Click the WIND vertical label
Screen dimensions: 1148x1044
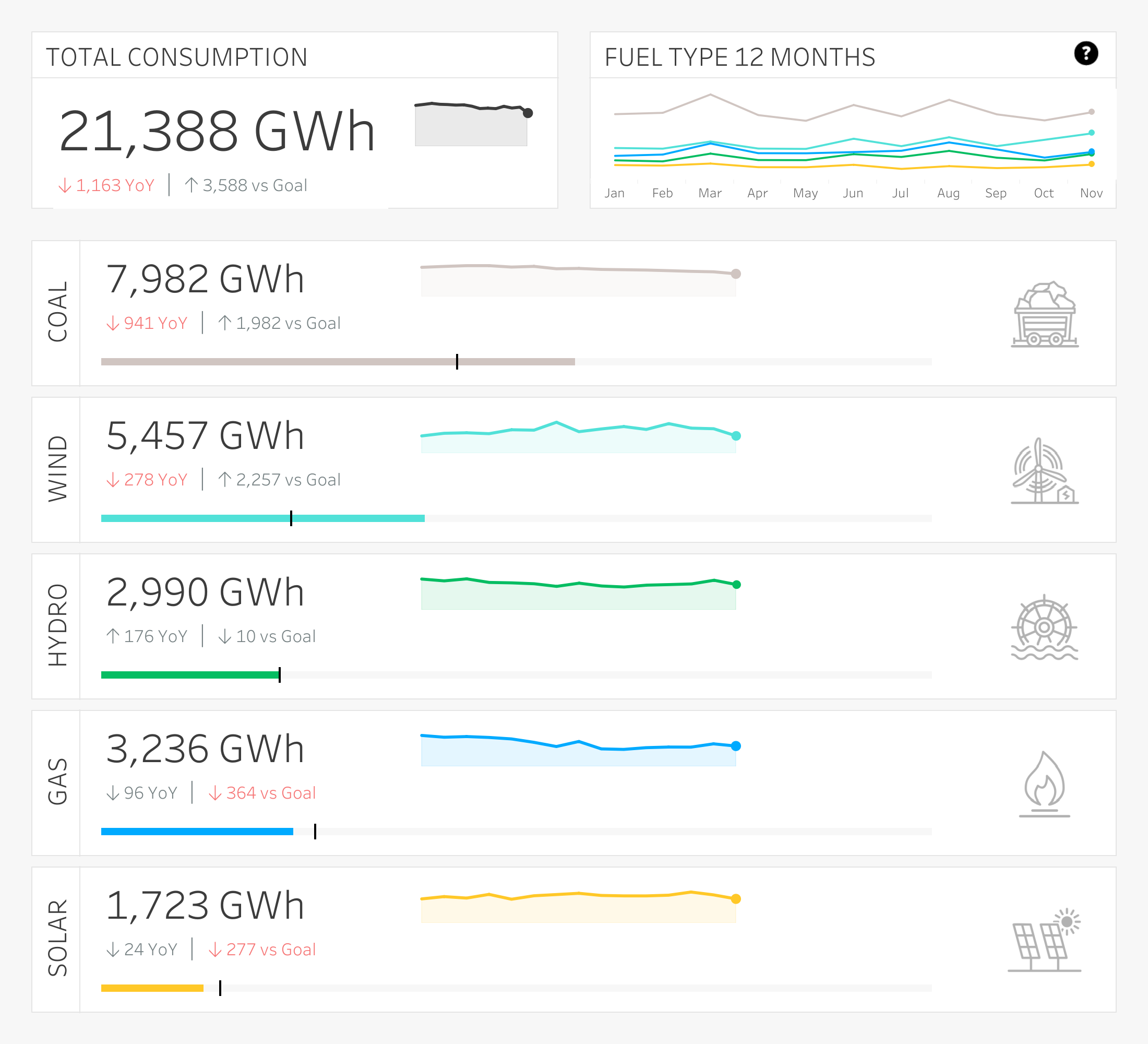(x=57, y=469)
